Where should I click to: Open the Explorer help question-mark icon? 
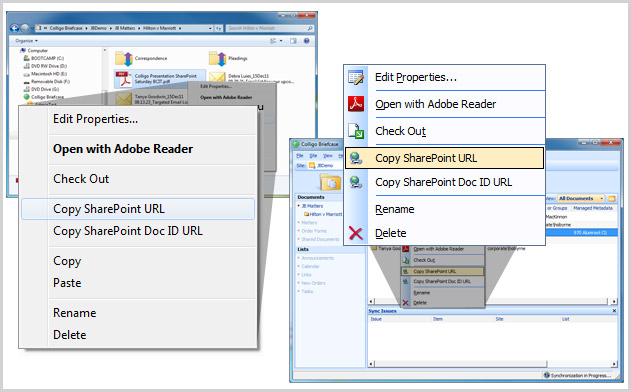307,41
